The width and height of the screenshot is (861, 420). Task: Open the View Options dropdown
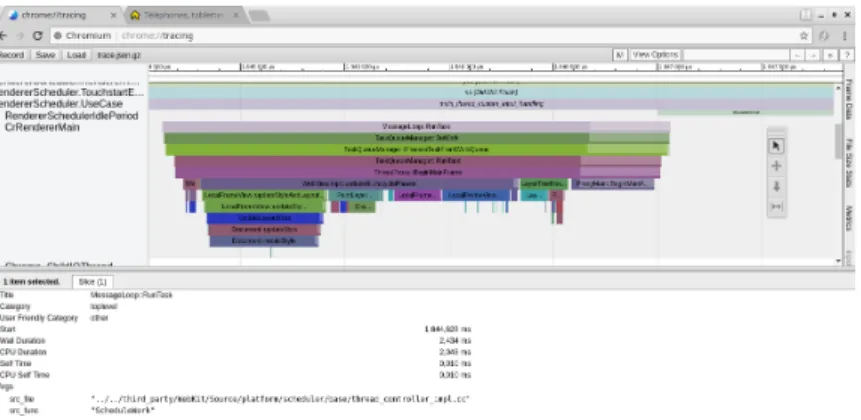655,55
